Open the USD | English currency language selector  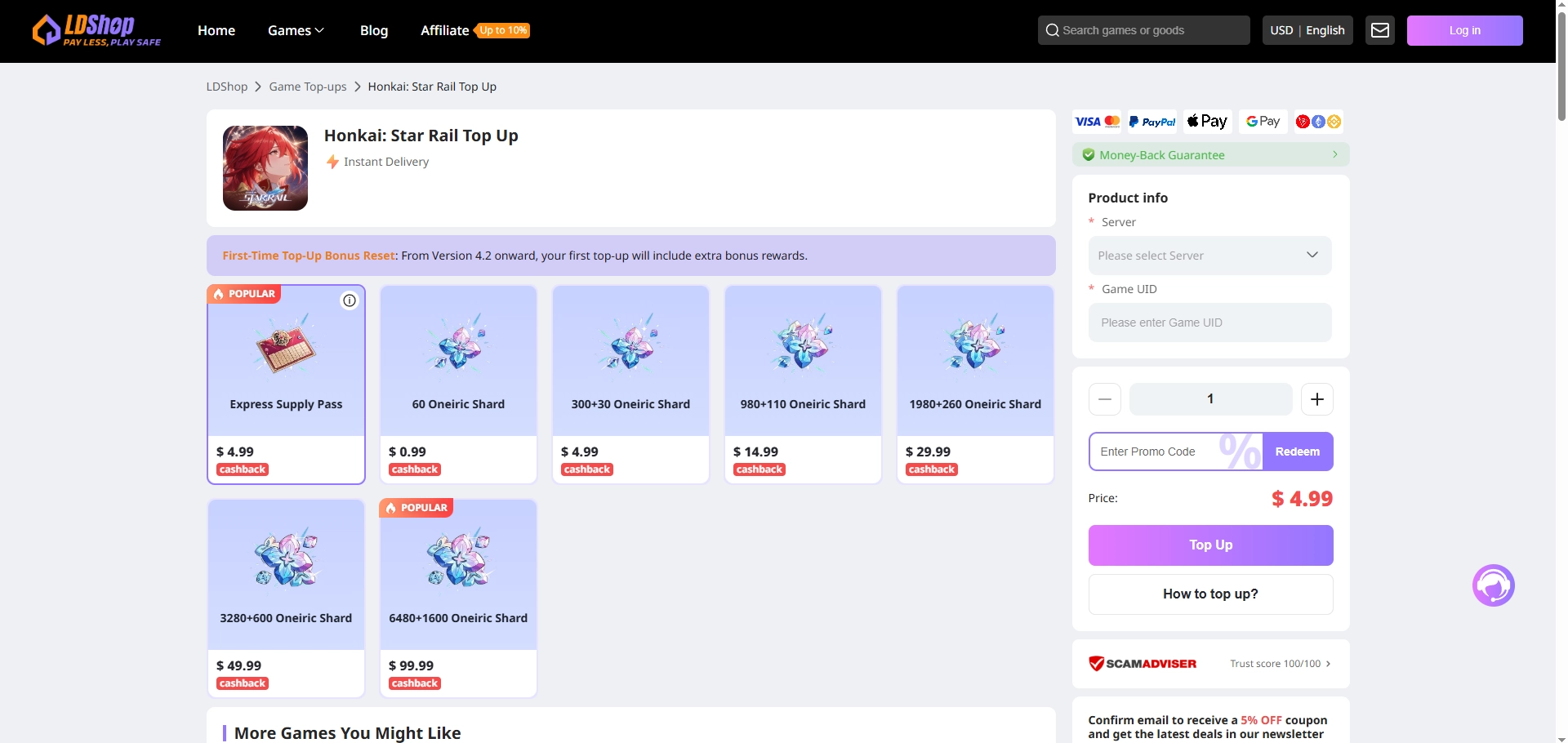pyautogui.click(x=1307, y=30)
